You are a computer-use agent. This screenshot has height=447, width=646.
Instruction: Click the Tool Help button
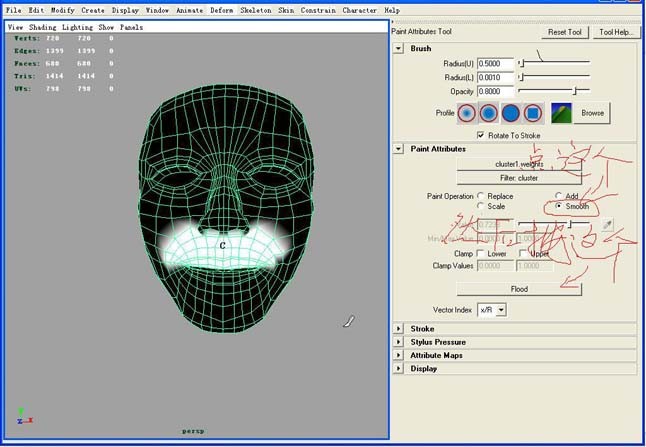(616, 32)
